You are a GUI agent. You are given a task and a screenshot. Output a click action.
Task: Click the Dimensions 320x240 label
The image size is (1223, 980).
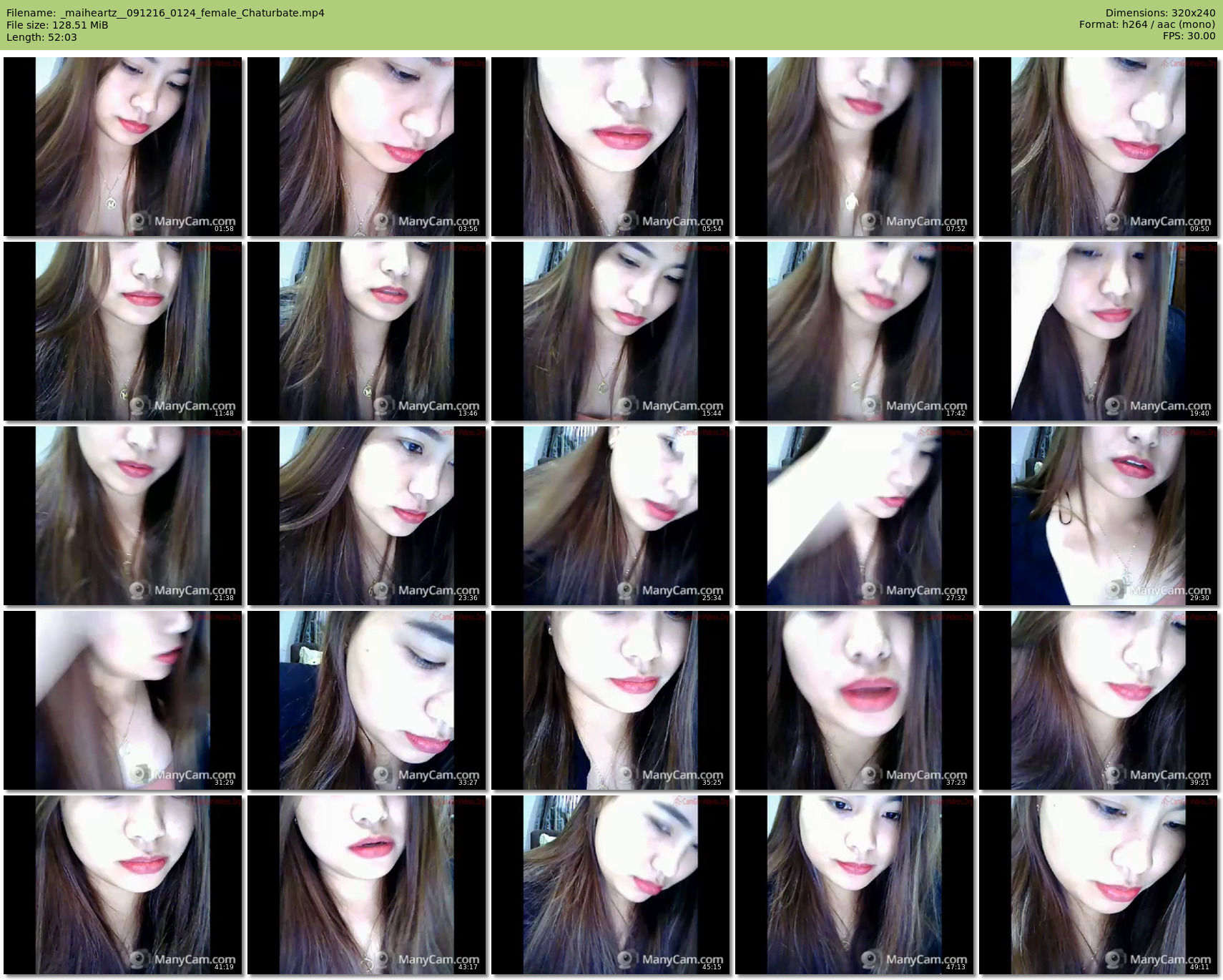[1160, 13]
